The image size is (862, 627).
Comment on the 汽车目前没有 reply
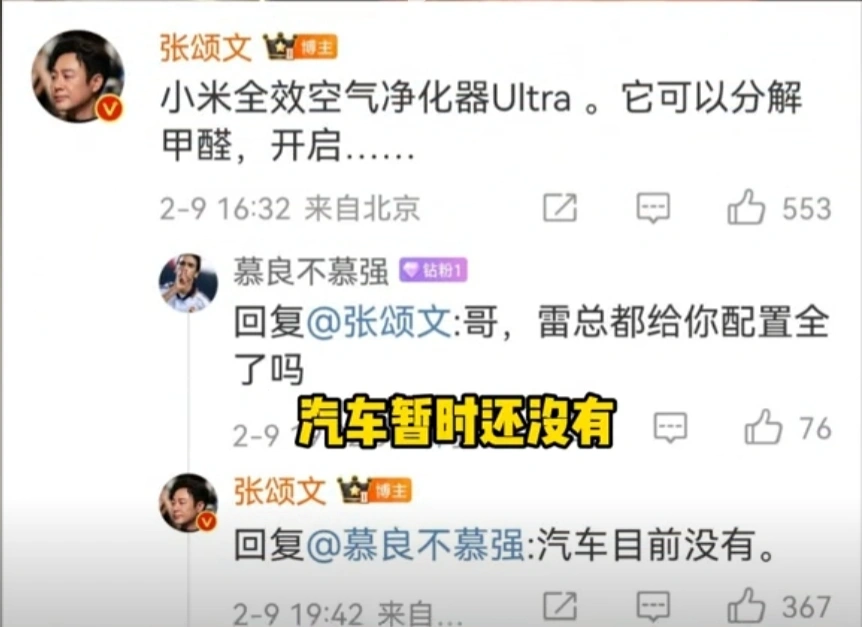(653, 606)
